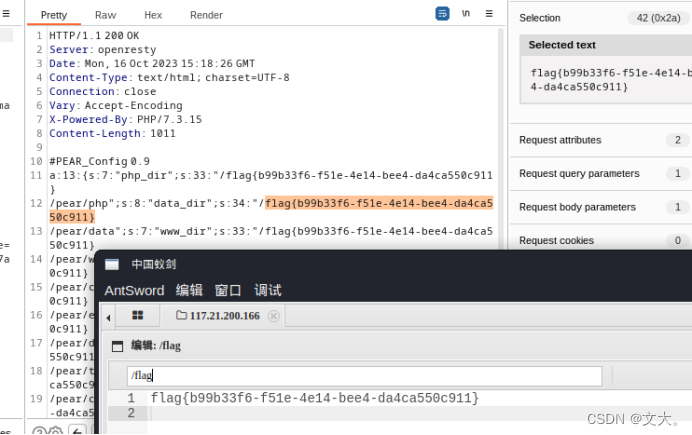Click the highlighted flag on response line 12

379,203
